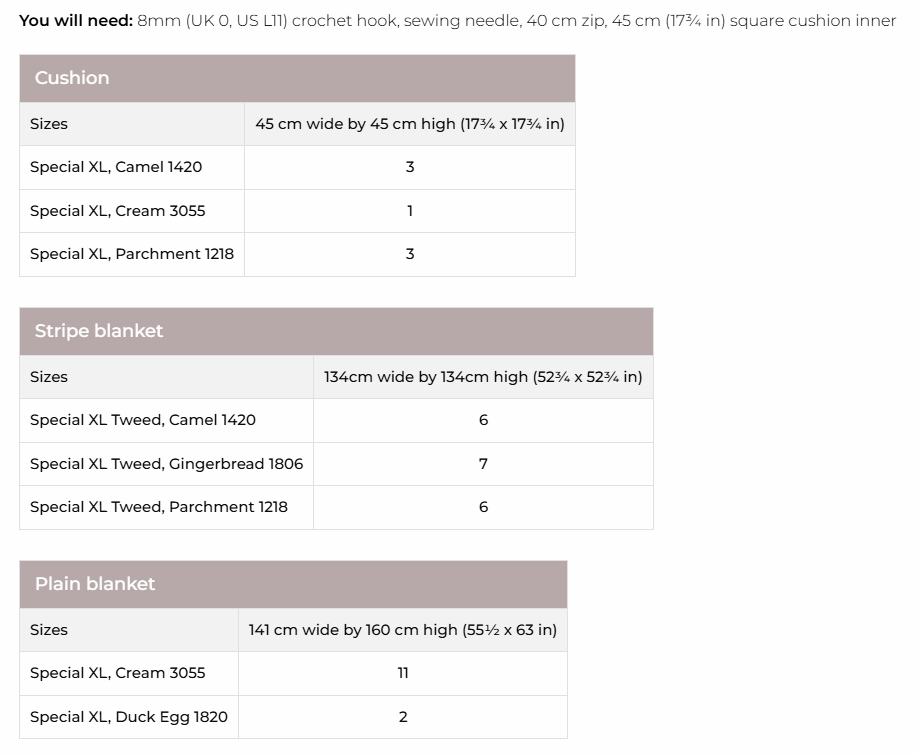Screen dimensions: 919x755
Task: Click the 141 cm wide plain blanket size
Action: pos(402,630)
